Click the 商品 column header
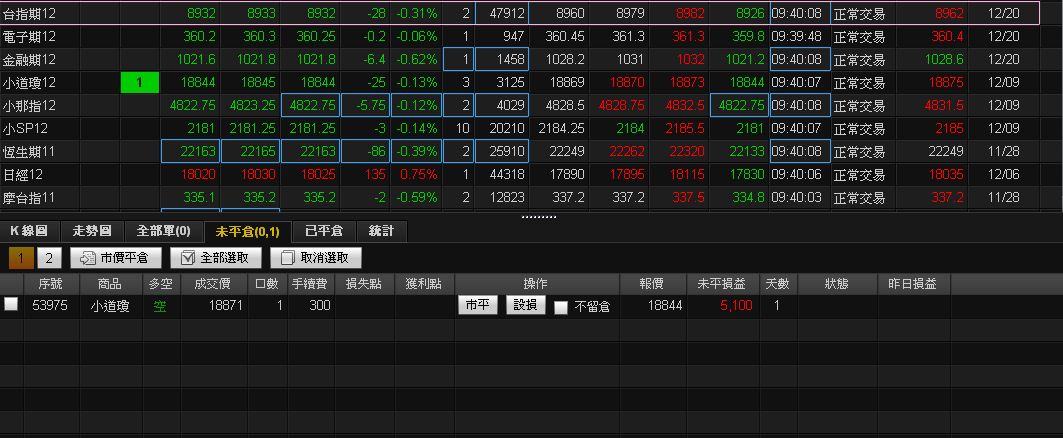The height and width of the screenshot is (438, 1063). pos(110,284)
